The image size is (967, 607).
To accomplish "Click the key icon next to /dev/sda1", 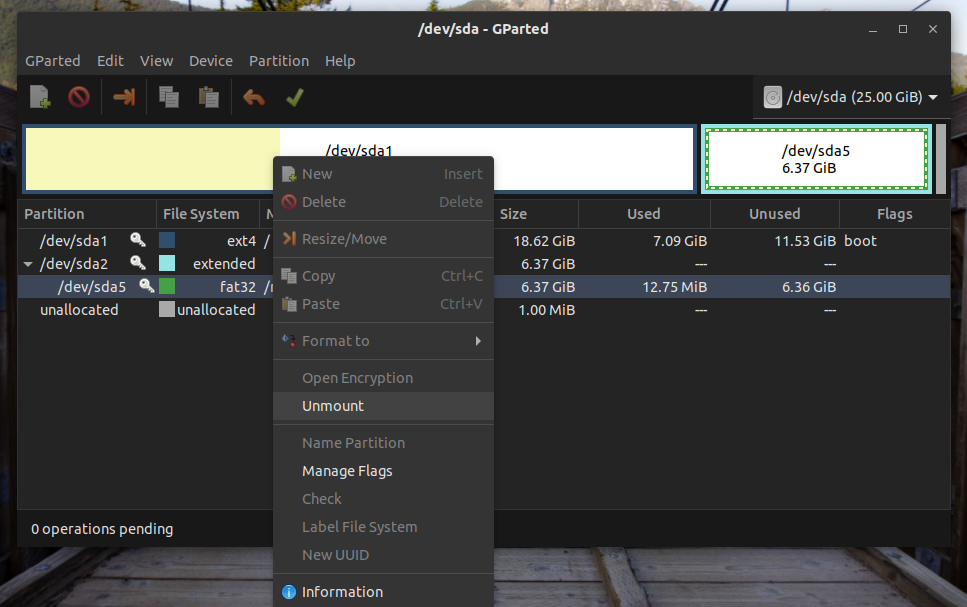I will 138,240.
